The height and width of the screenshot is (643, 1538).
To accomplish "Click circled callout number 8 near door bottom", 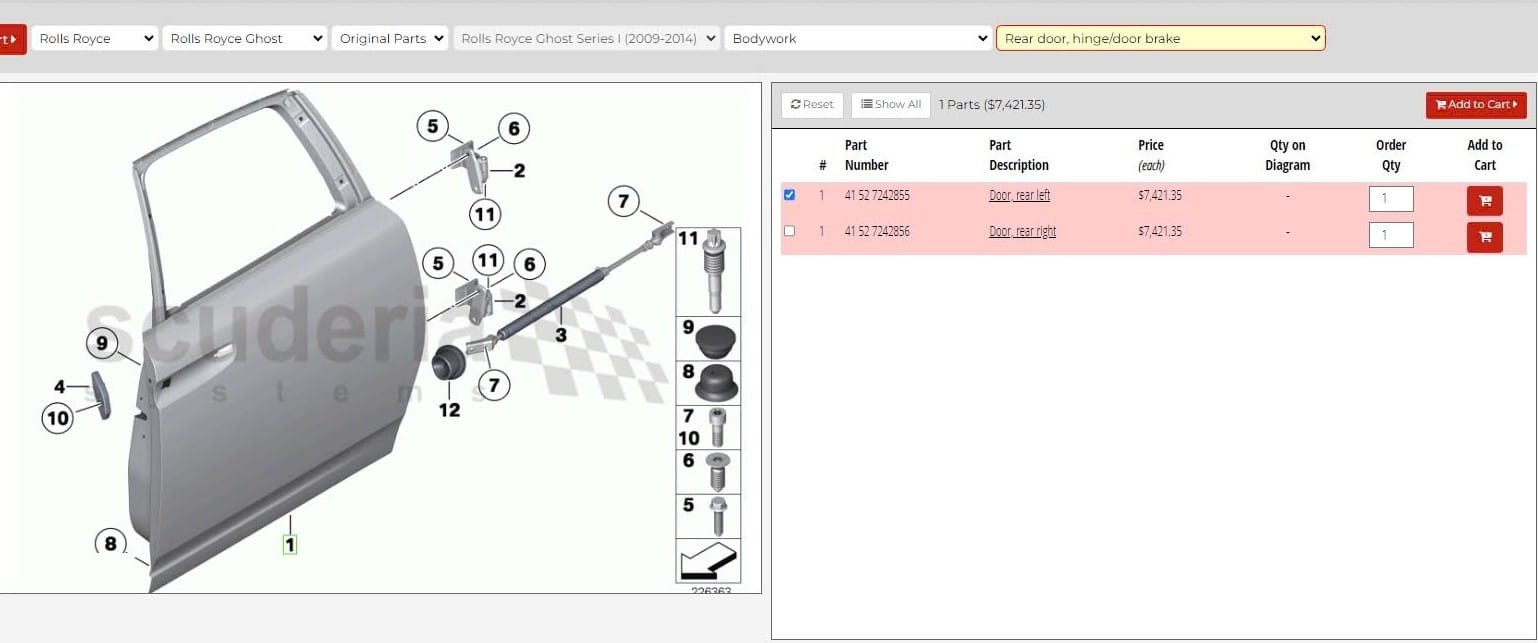I will coord(111,544).
